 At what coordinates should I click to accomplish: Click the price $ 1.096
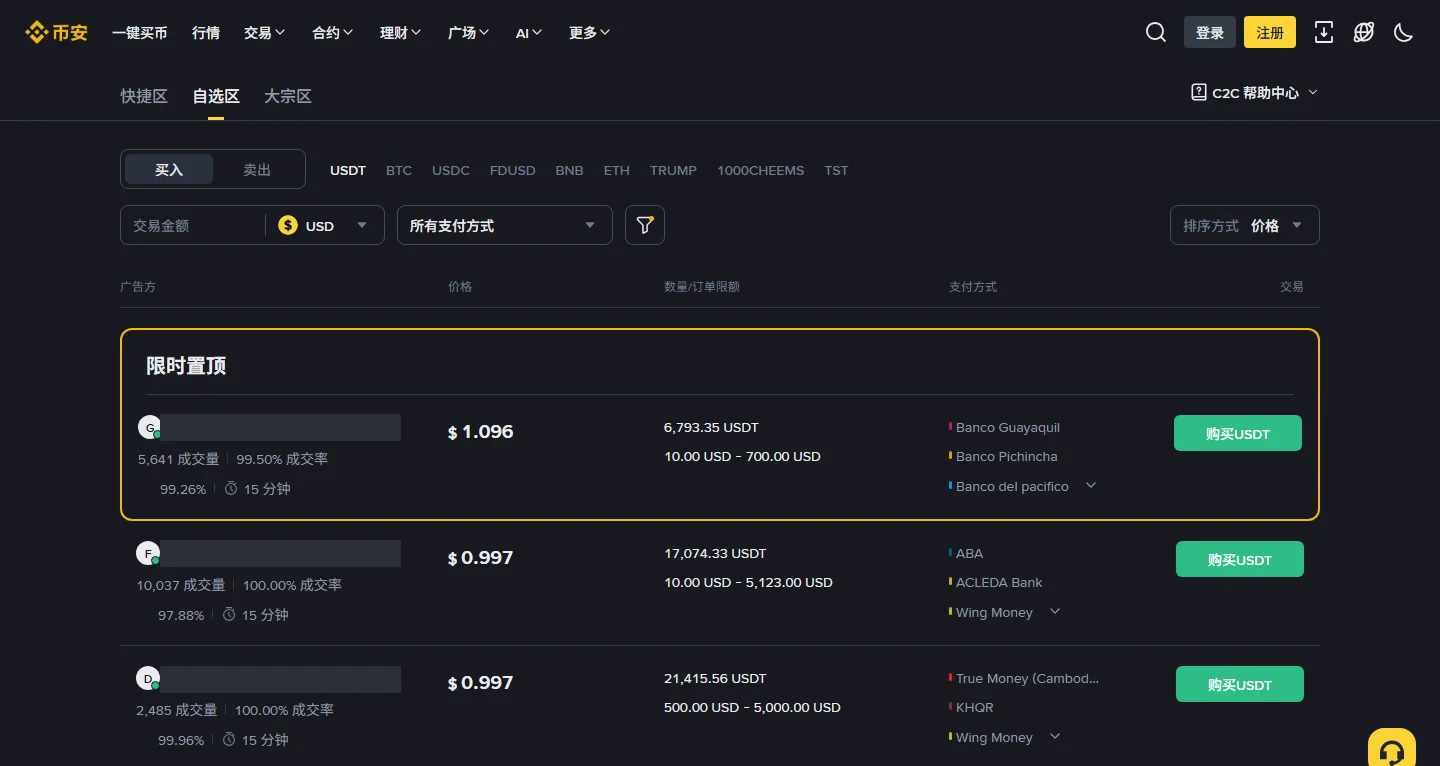click(x=481, y=432)
